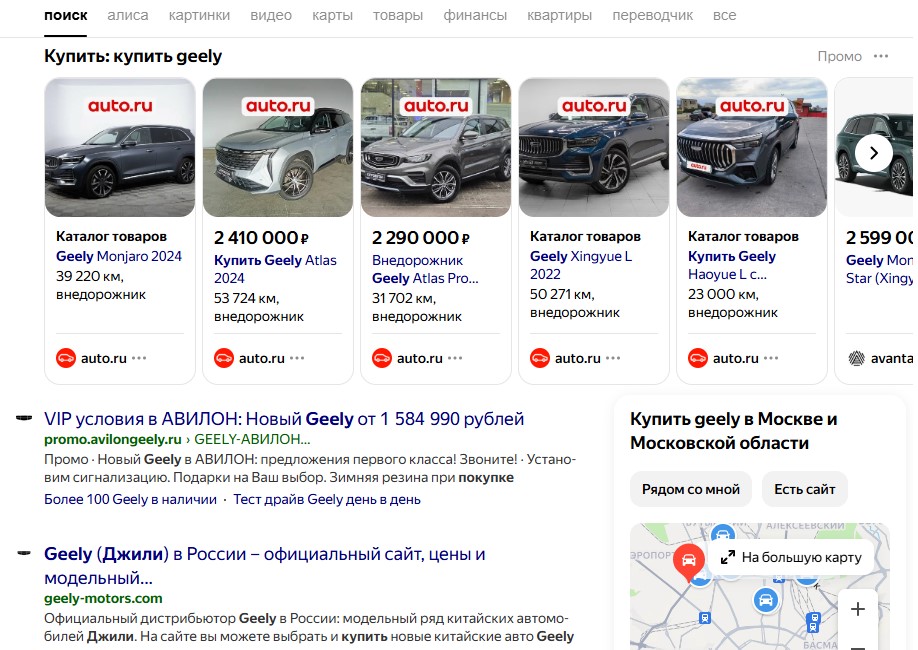This screenshot has height=650, width=918.
Task: Open options menu on Geely Monjaro 2024 card
Action: [139, 358]
